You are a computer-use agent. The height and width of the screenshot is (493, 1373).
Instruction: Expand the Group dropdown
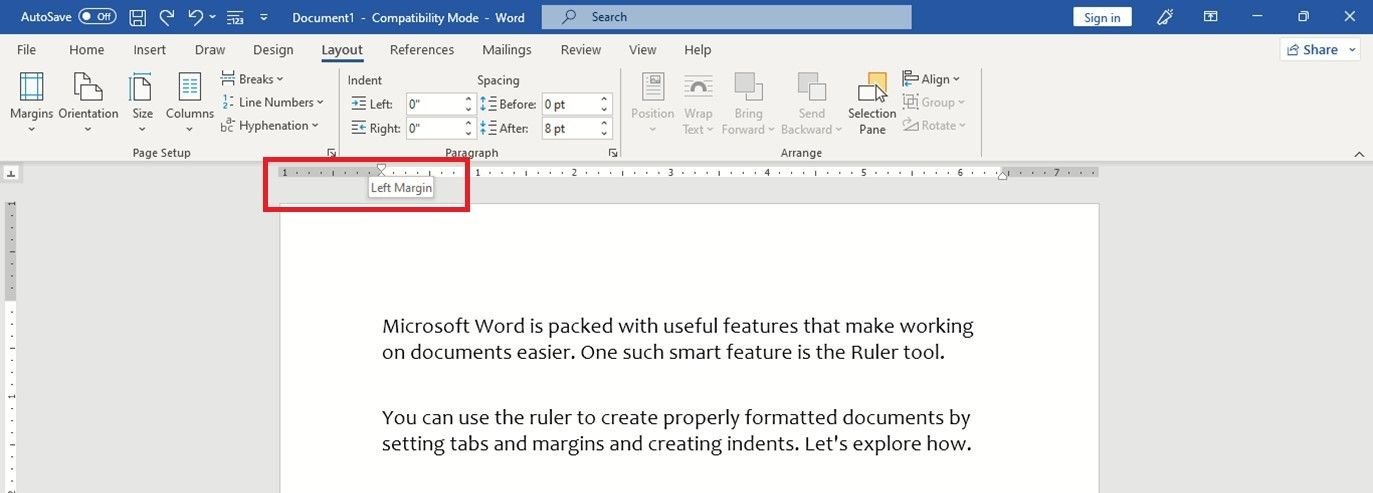tap(934, 102)
